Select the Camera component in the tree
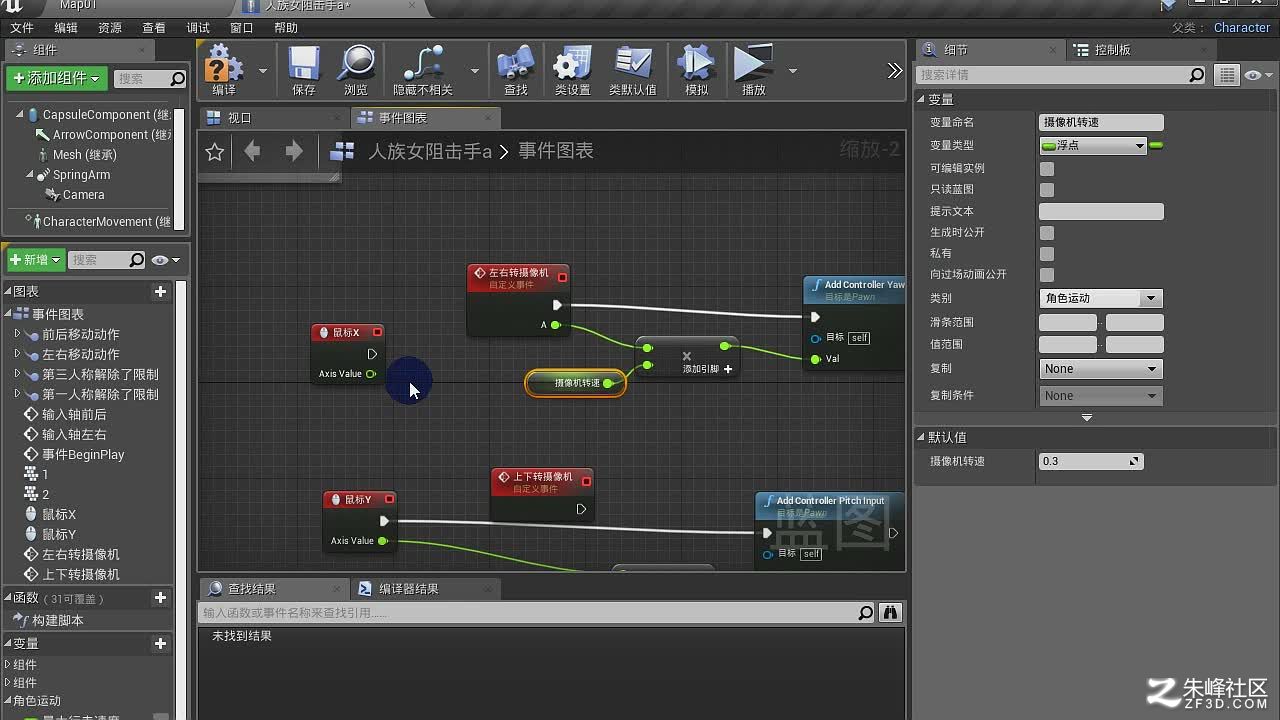 84,195
